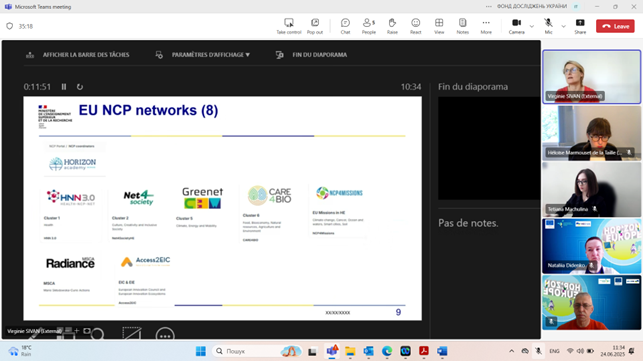Select Tetiana Machulina video tile

[591, 189]
